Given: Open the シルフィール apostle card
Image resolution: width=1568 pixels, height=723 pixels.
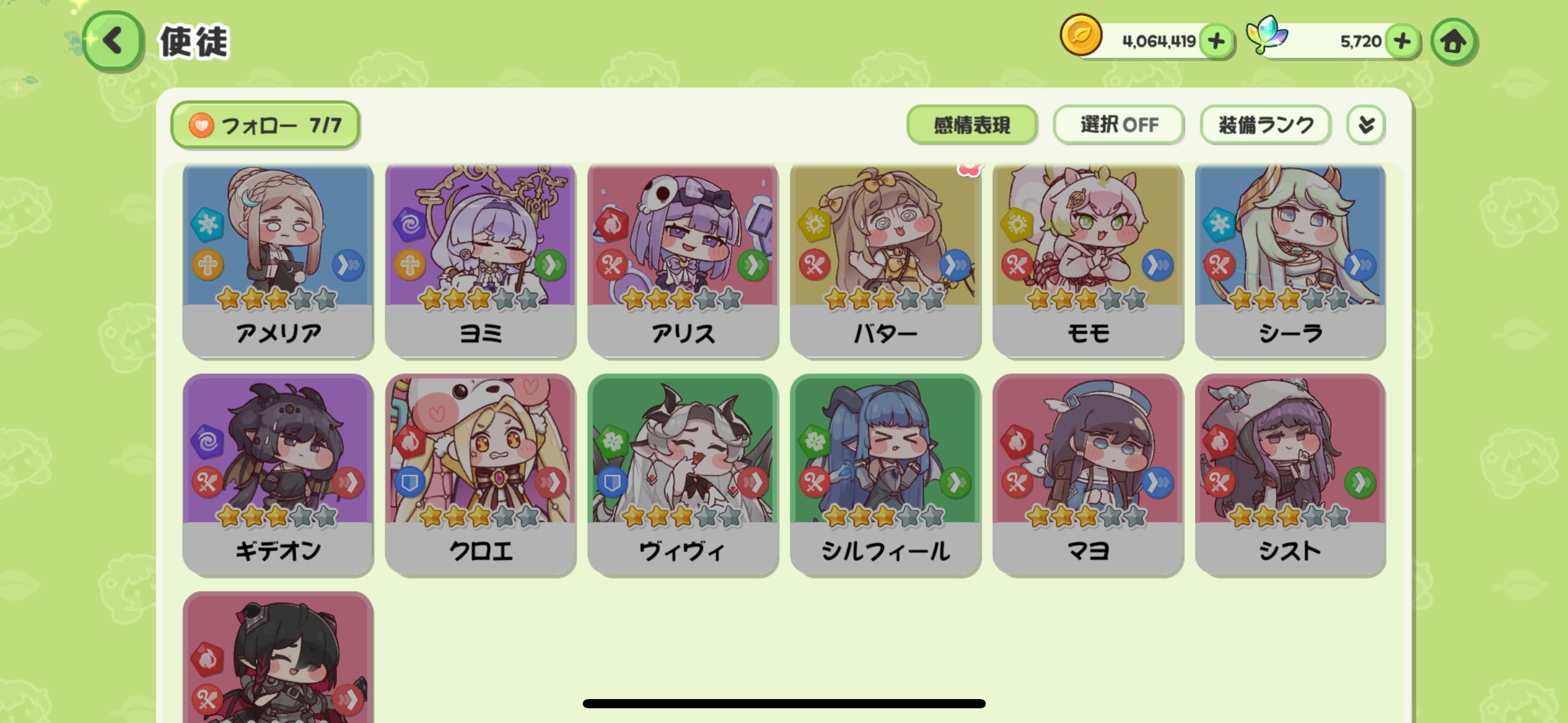Looking at the screenshot, I should click(x=885, y=475).
